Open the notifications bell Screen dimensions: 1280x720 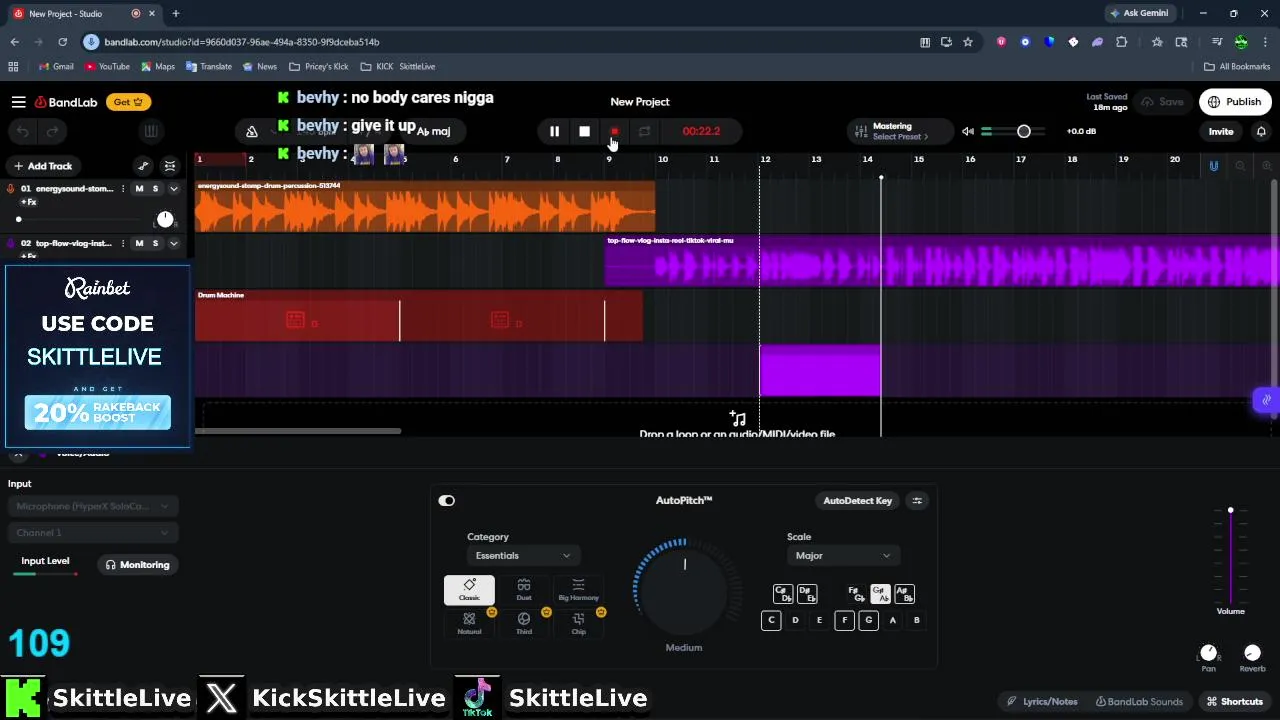coord(1261,131)
